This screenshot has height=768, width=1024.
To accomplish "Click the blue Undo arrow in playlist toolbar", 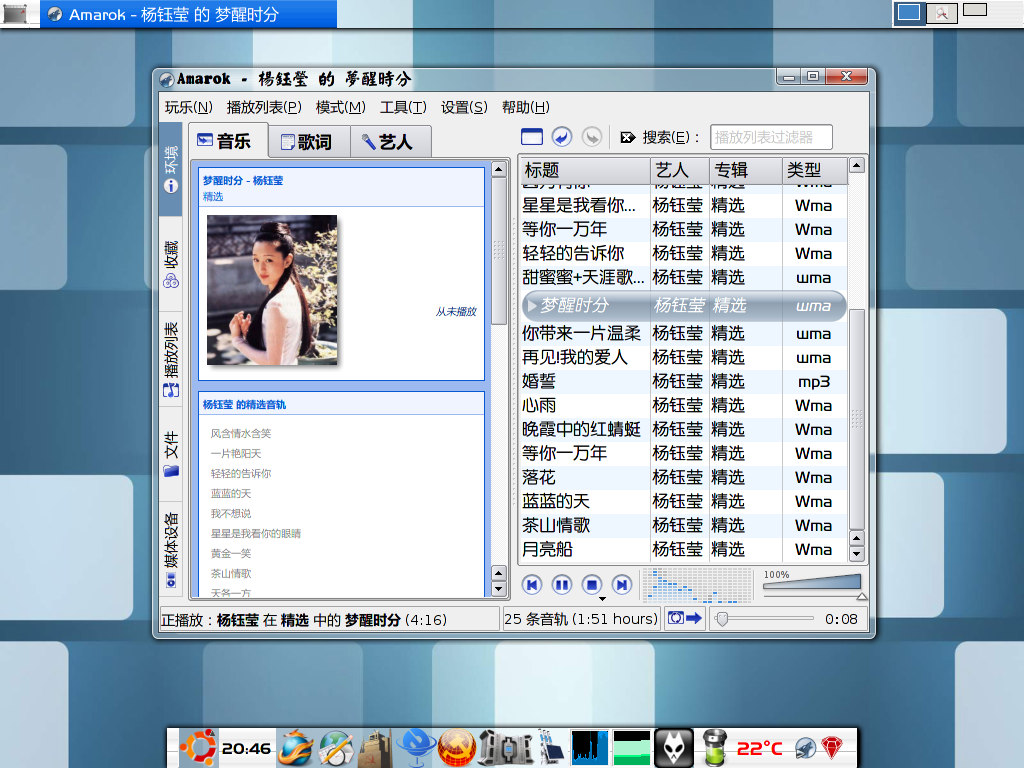I will pos(562,137).
